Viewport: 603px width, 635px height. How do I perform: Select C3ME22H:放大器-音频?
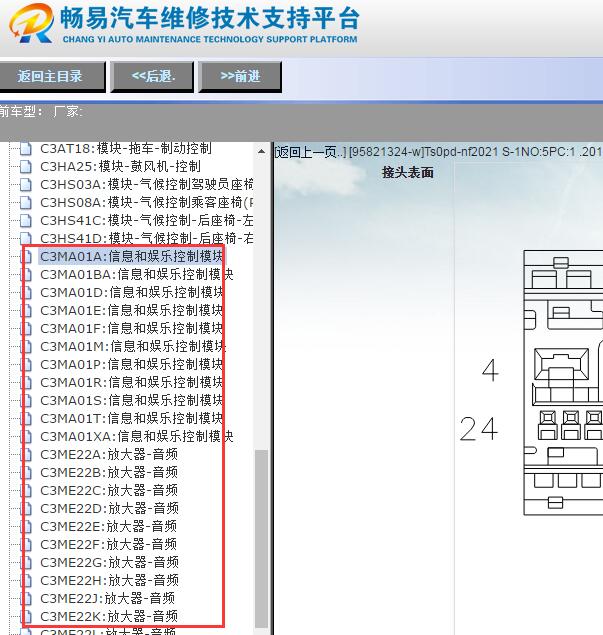click(109, 580)
